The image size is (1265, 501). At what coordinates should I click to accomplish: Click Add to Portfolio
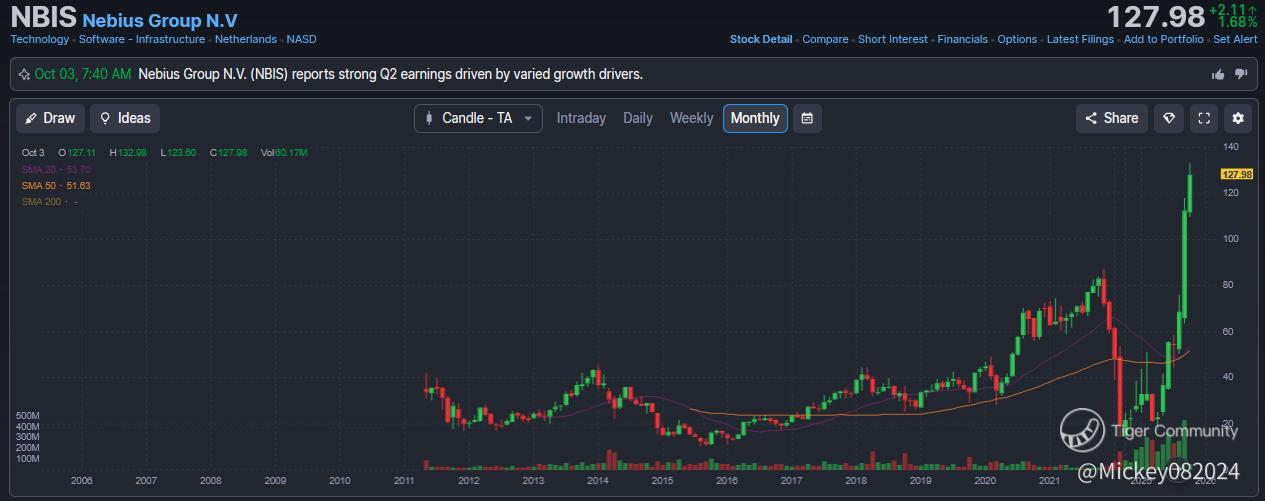(x=1164, y=39)
